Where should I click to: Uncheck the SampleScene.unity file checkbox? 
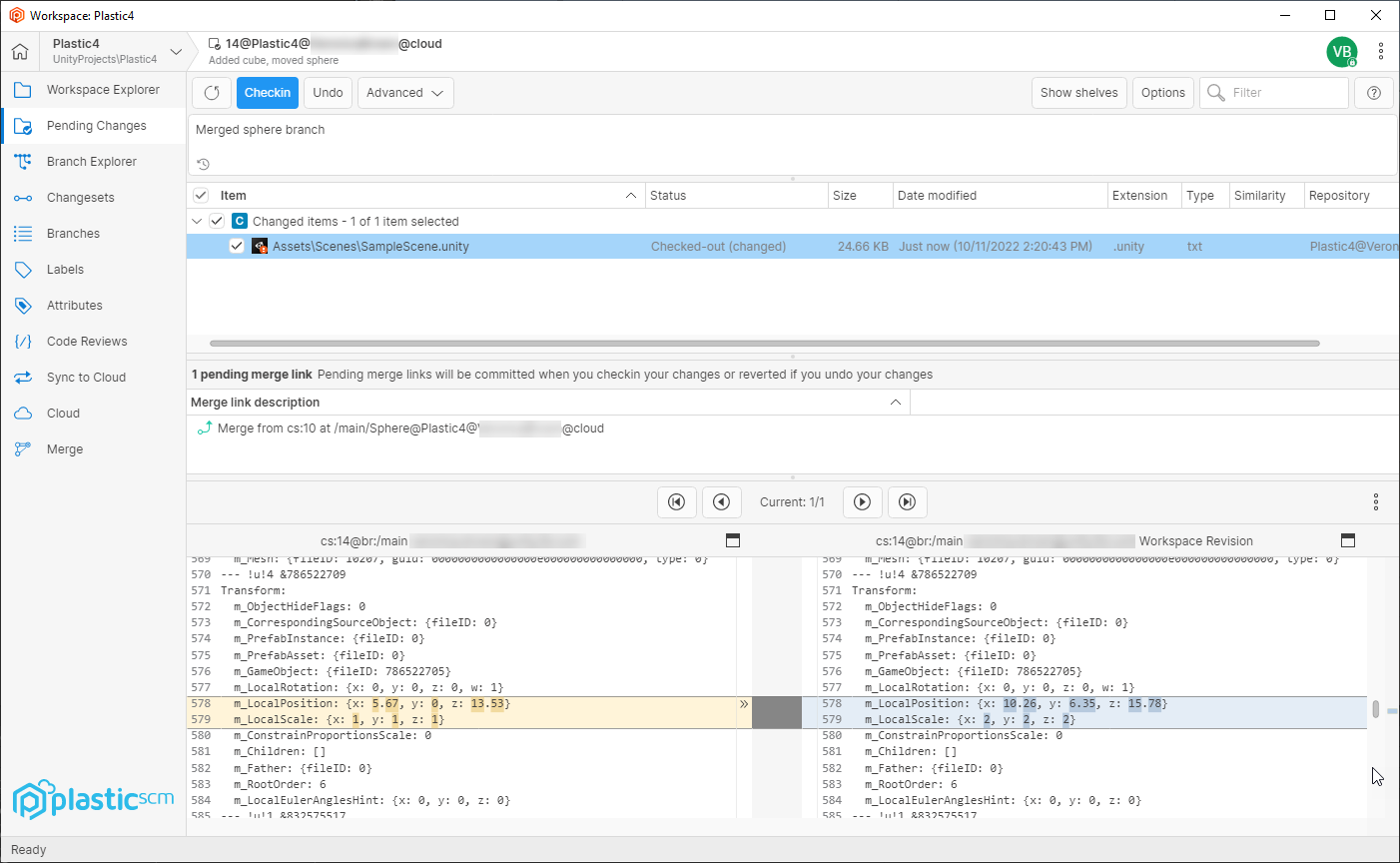(x=237, y=246)
